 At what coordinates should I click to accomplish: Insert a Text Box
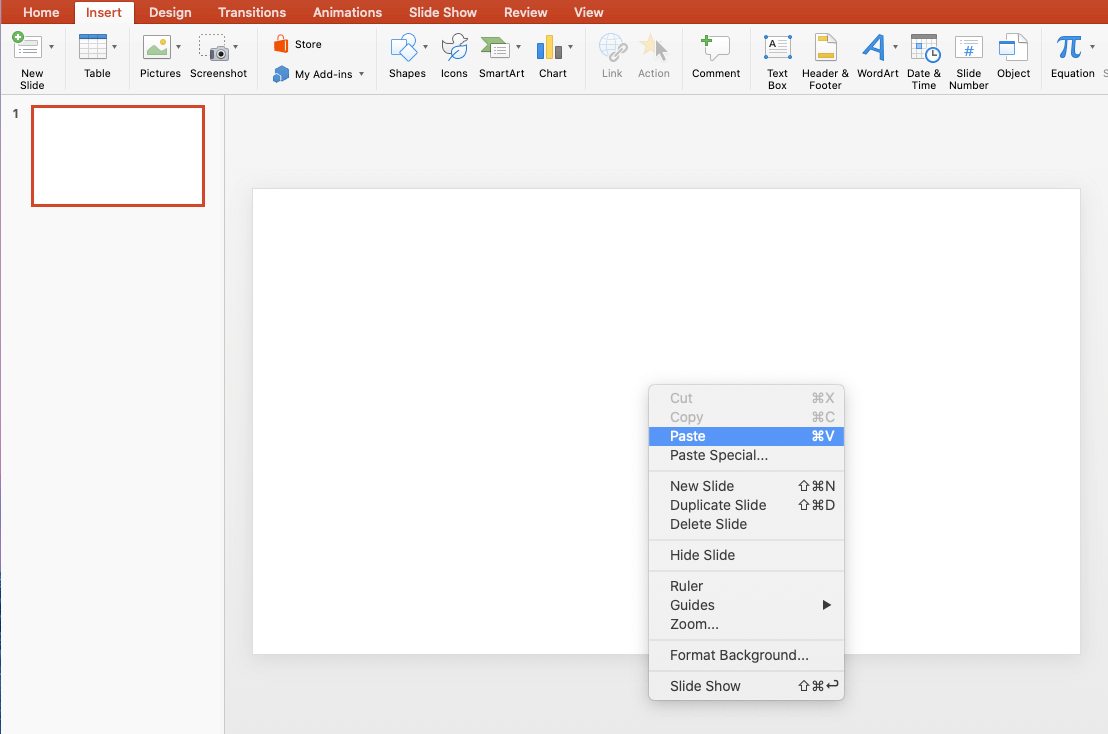777,62
